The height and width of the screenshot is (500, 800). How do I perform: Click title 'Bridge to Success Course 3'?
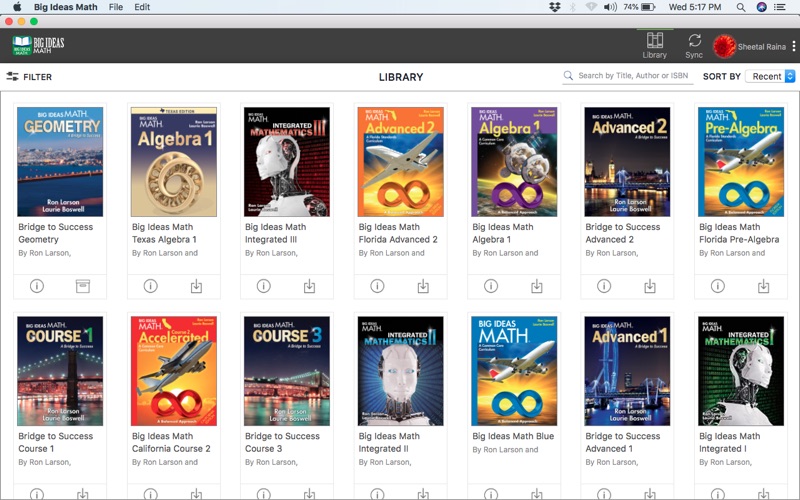[282, 442]
